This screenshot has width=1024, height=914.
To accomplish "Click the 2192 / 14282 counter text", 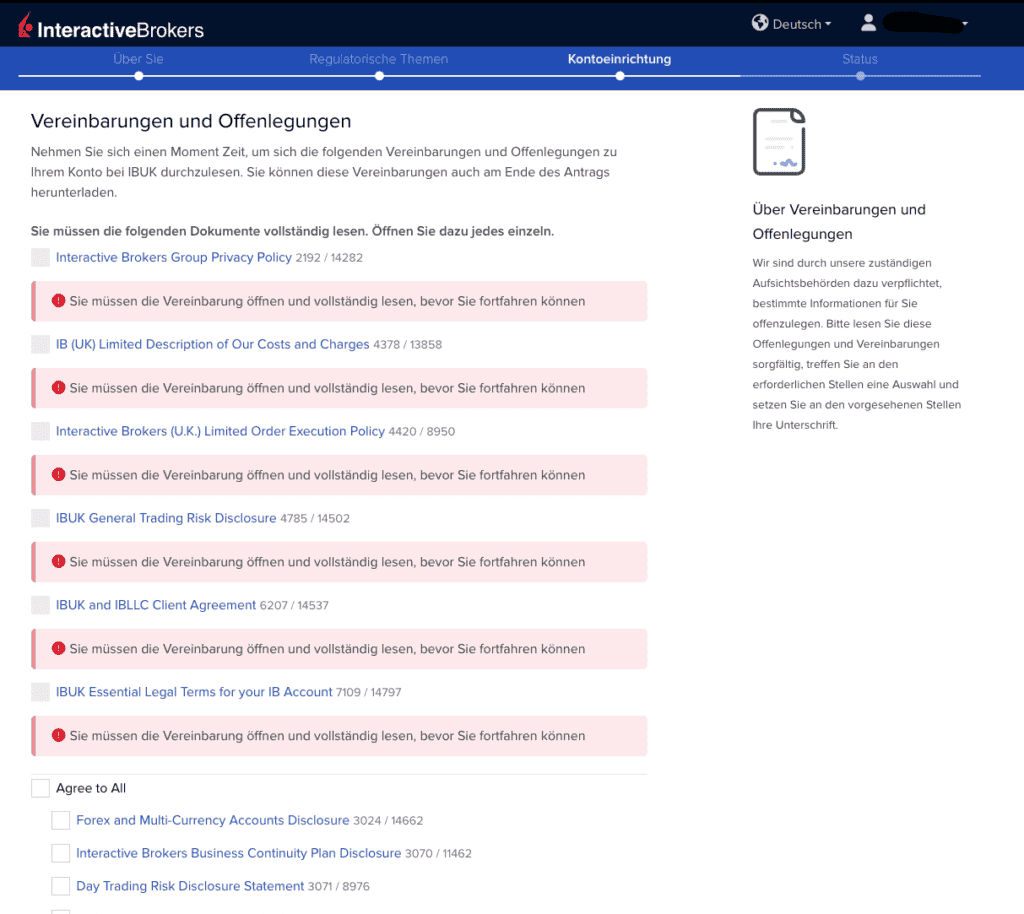I will (329, 258).
